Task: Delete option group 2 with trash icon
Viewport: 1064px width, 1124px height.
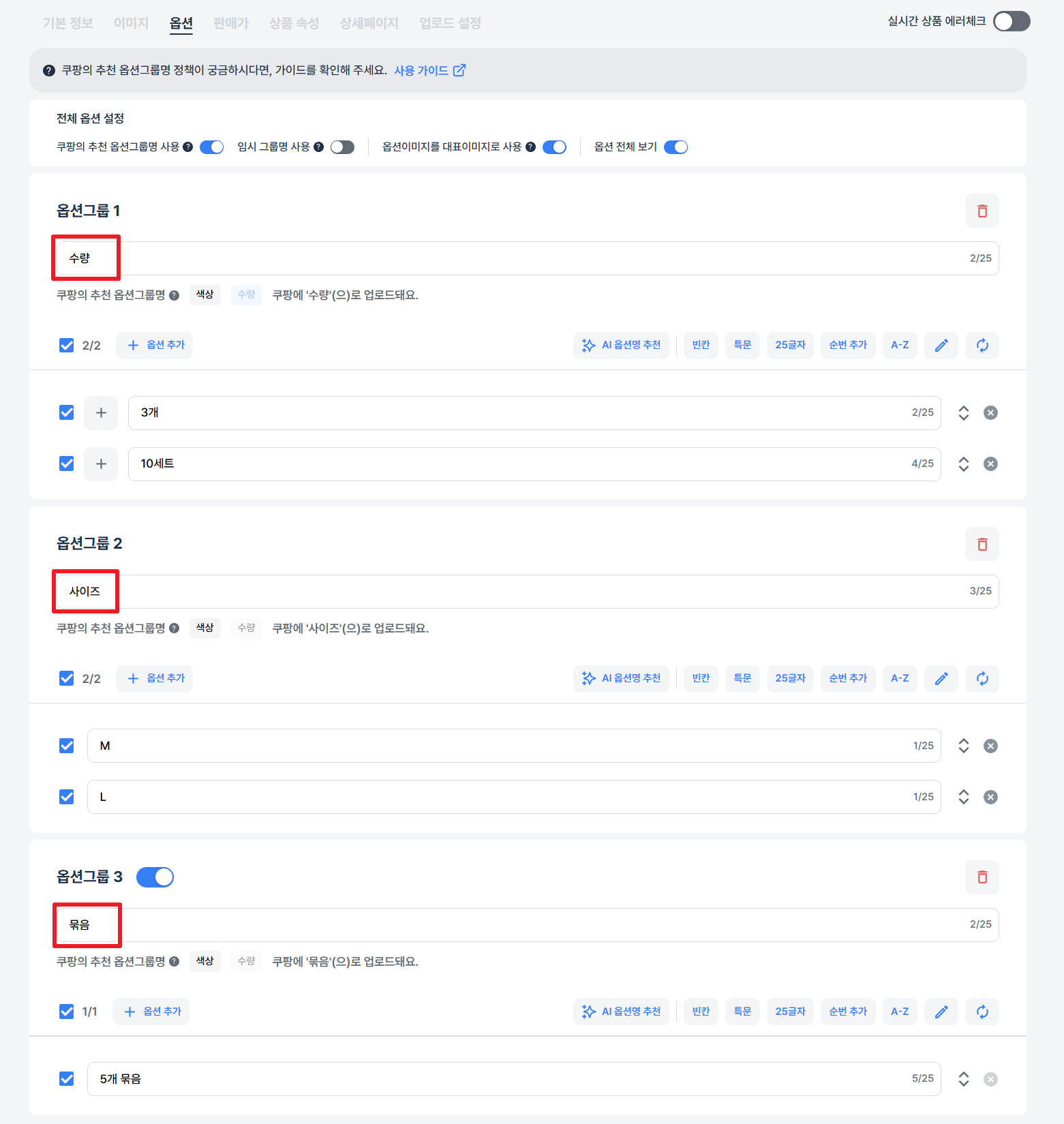Action: [982, 544]
